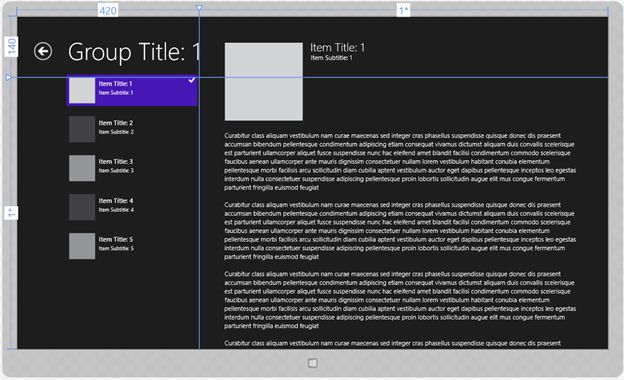624x380 pixels.
Task: Click the thumbnail beside Item Title: 3
Action: [x=82, y=168]
